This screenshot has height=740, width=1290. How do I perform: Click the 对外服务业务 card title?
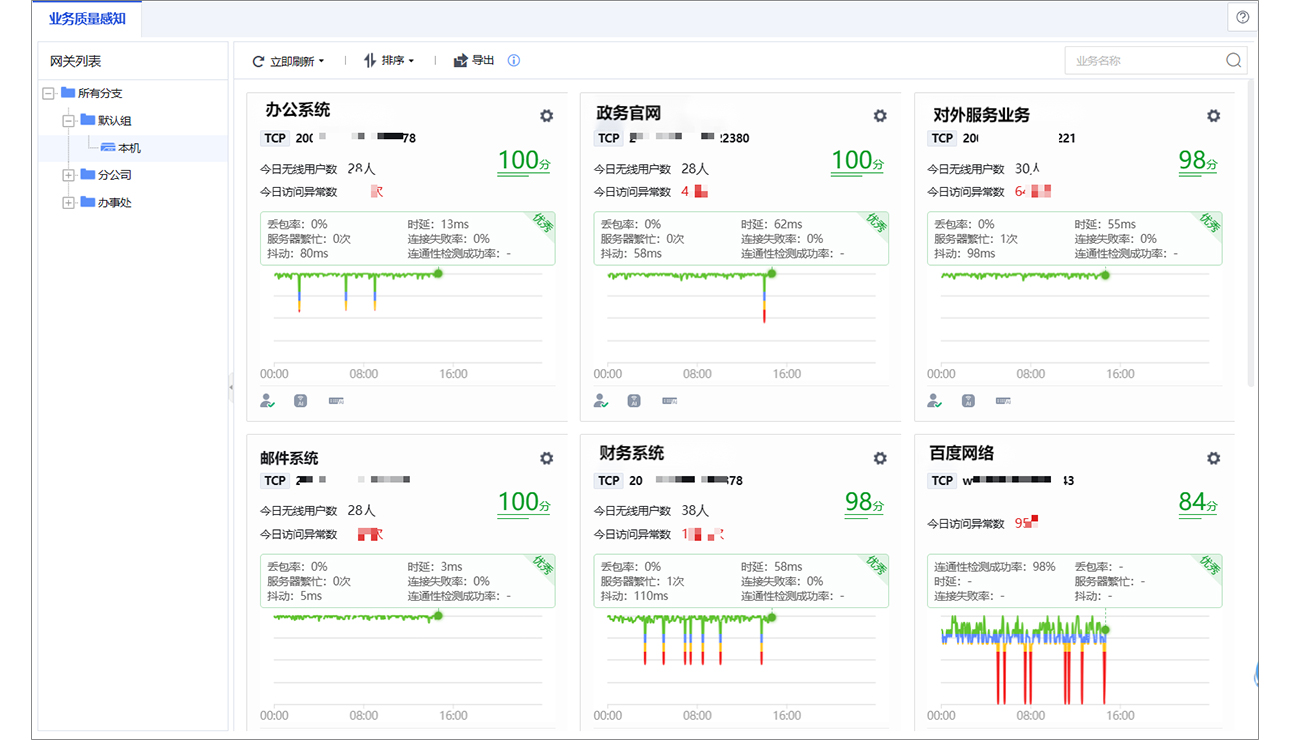pyautogui.click(x=981, y=115)
